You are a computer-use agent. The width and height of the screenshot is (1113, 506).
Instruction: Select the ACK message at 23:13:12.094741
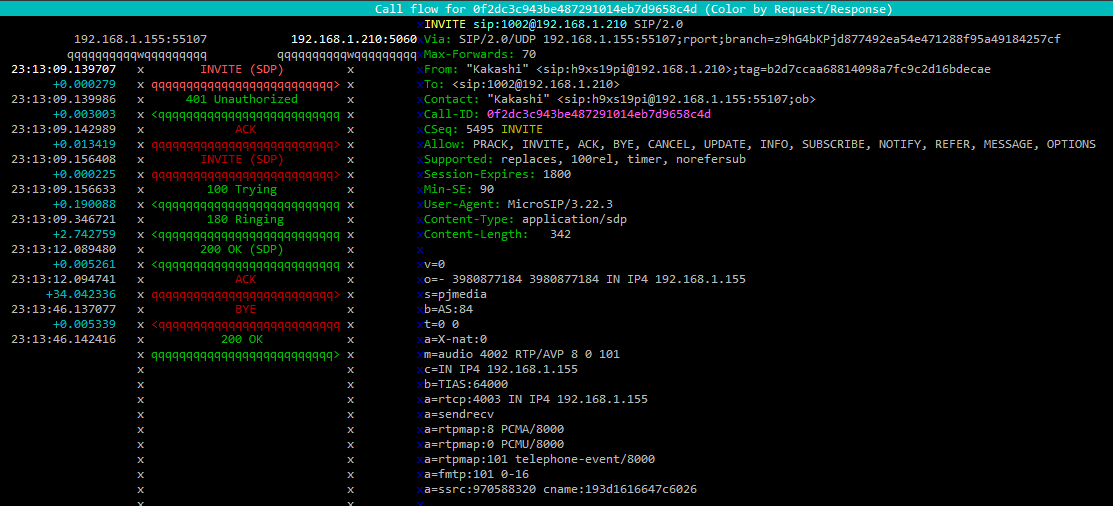tap(245, 280)
